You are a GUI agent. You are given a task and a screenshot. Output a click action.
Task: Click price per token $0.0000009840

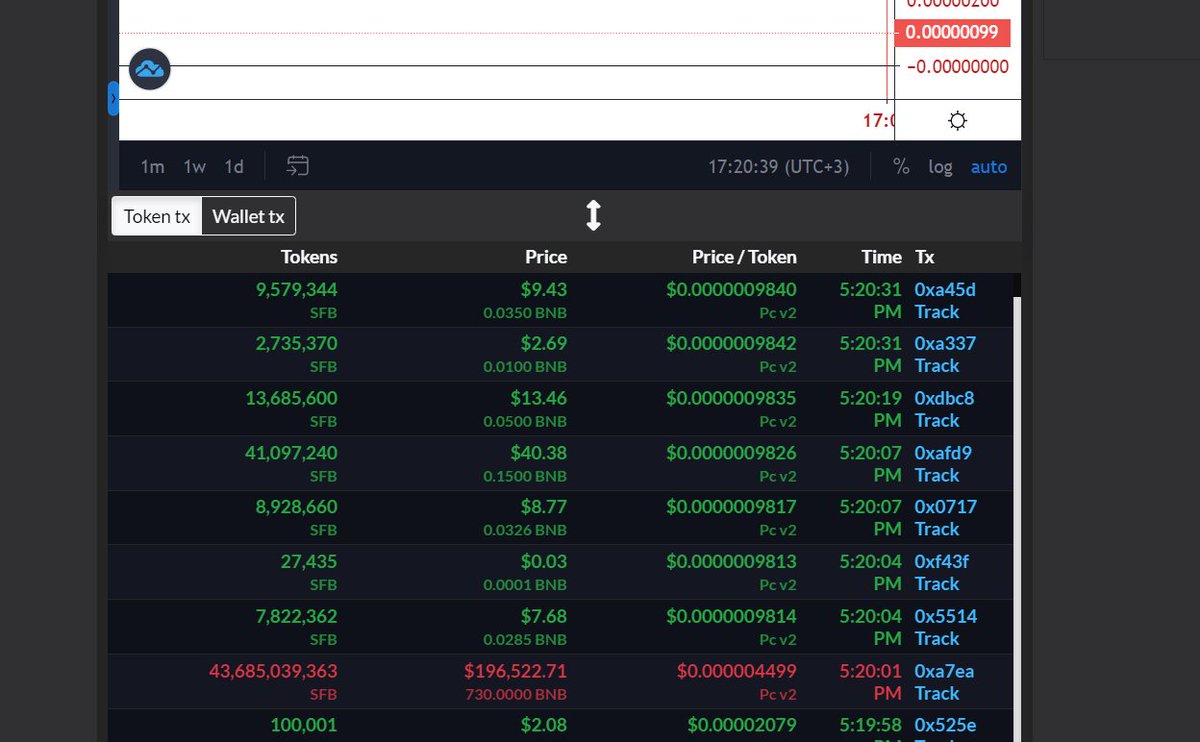(x=732, y=290)
